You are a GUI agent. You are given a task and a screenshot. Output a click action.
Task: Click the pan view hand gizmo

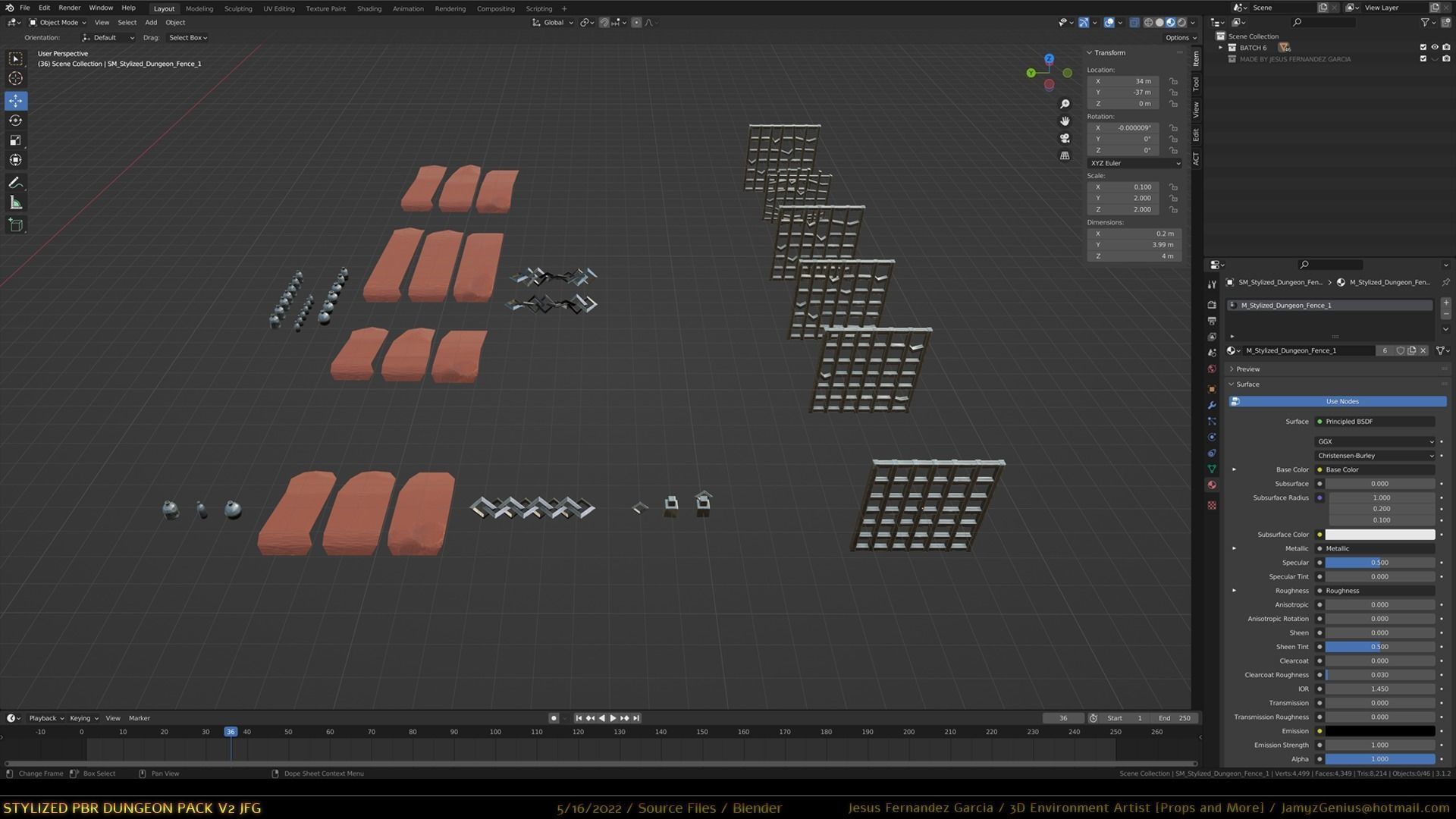coord(1065,121)
